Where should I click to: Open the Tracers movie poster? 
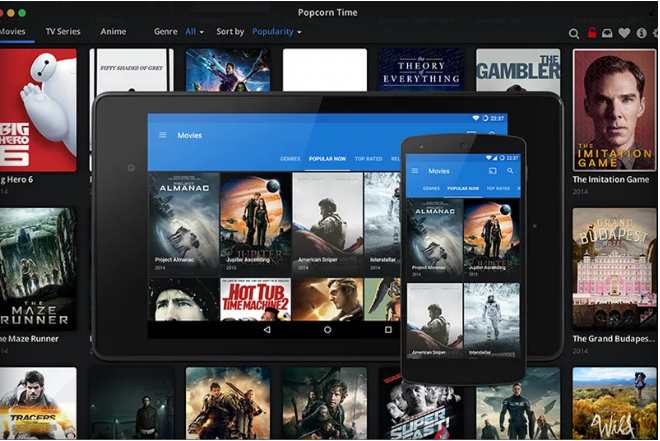click(38, 403)
